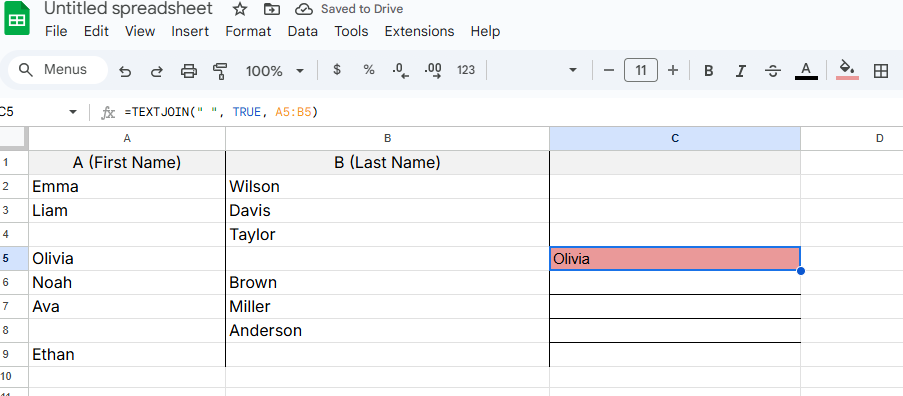Star the Untitled spreadsheet
The width and height of the screenshot is (903, 396).
240,9
